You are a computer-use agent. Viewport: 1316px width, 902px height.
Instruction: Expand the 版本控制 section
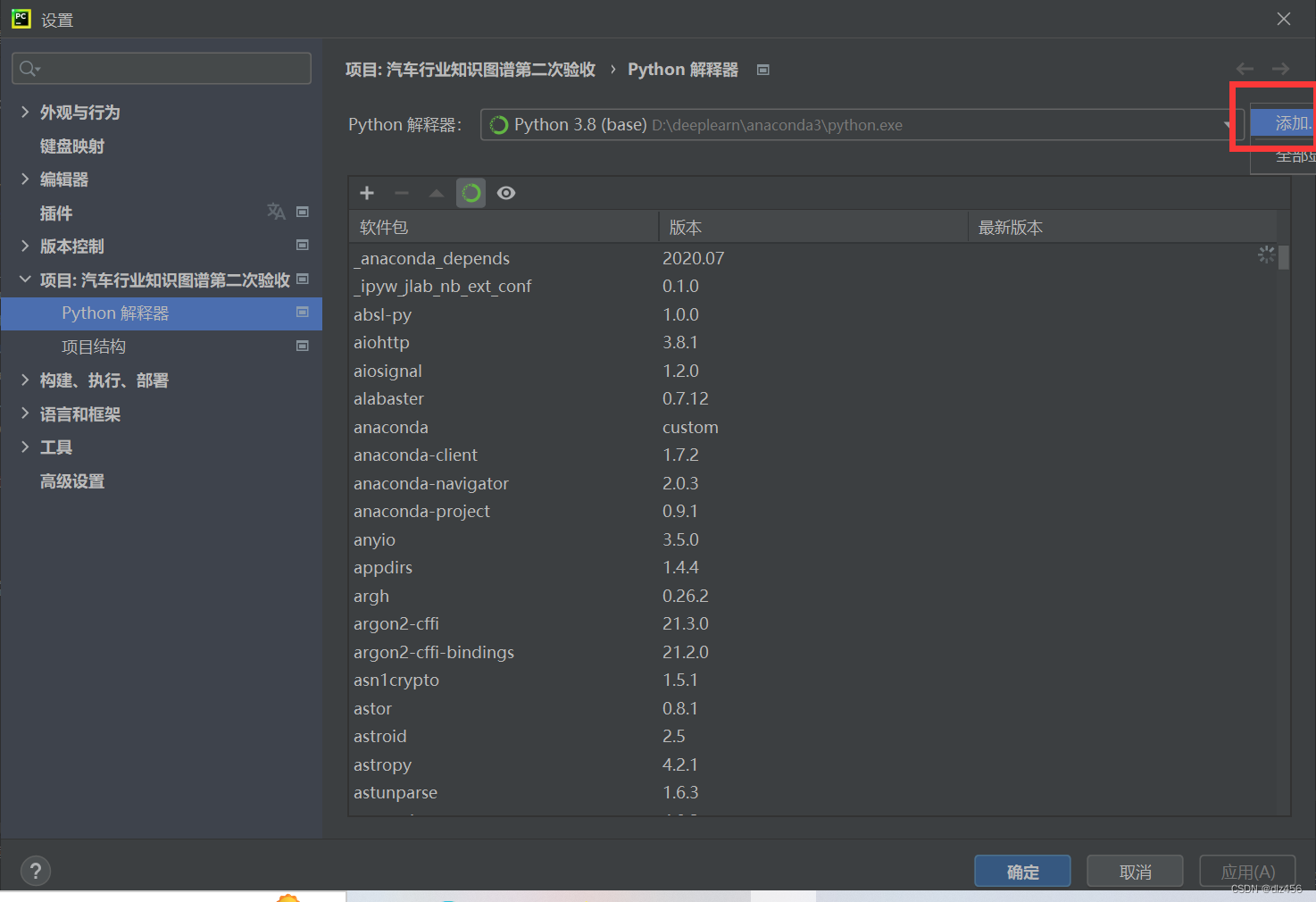point(25,246)
